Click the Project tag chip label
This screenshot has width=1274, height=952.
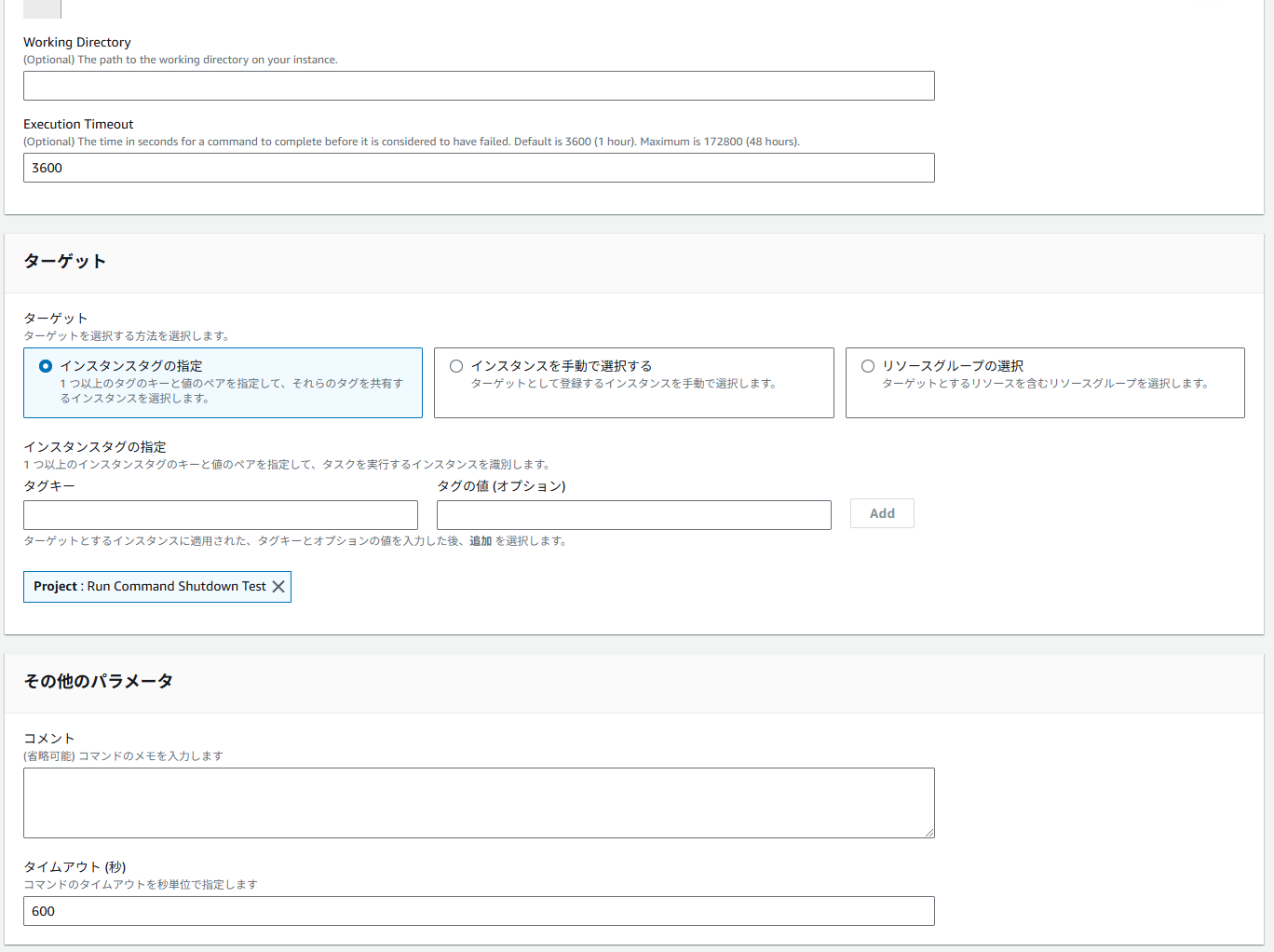pyautogui.click(x=149, y=587)
